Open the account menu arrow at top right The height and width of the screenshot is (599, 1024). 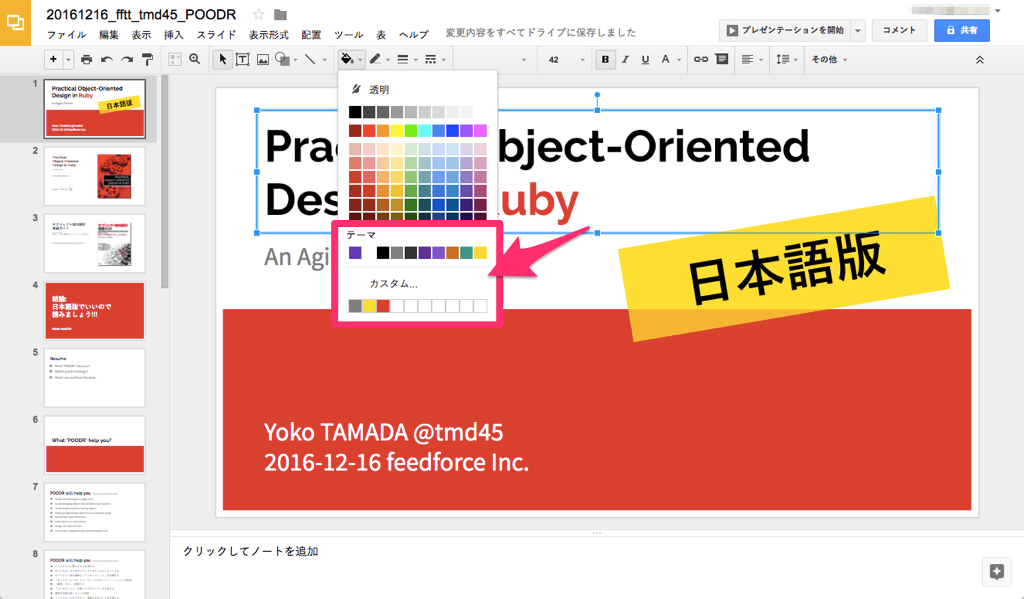(997, 10)
